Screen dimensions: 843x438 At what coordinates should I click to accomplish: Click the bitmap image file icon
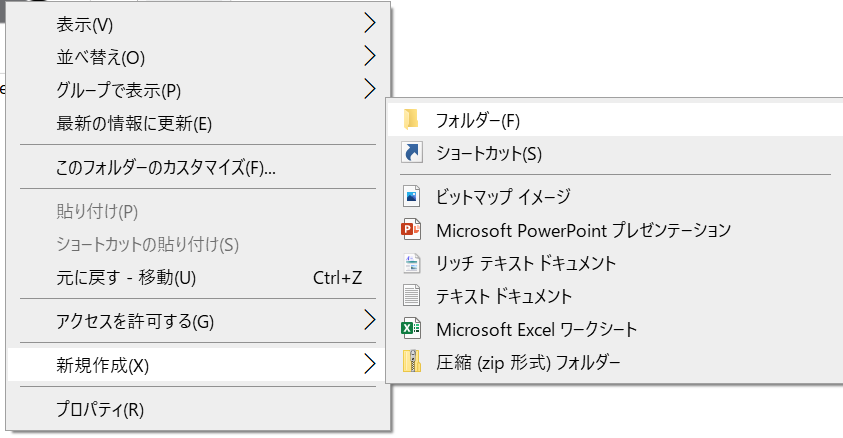(411, 196)
